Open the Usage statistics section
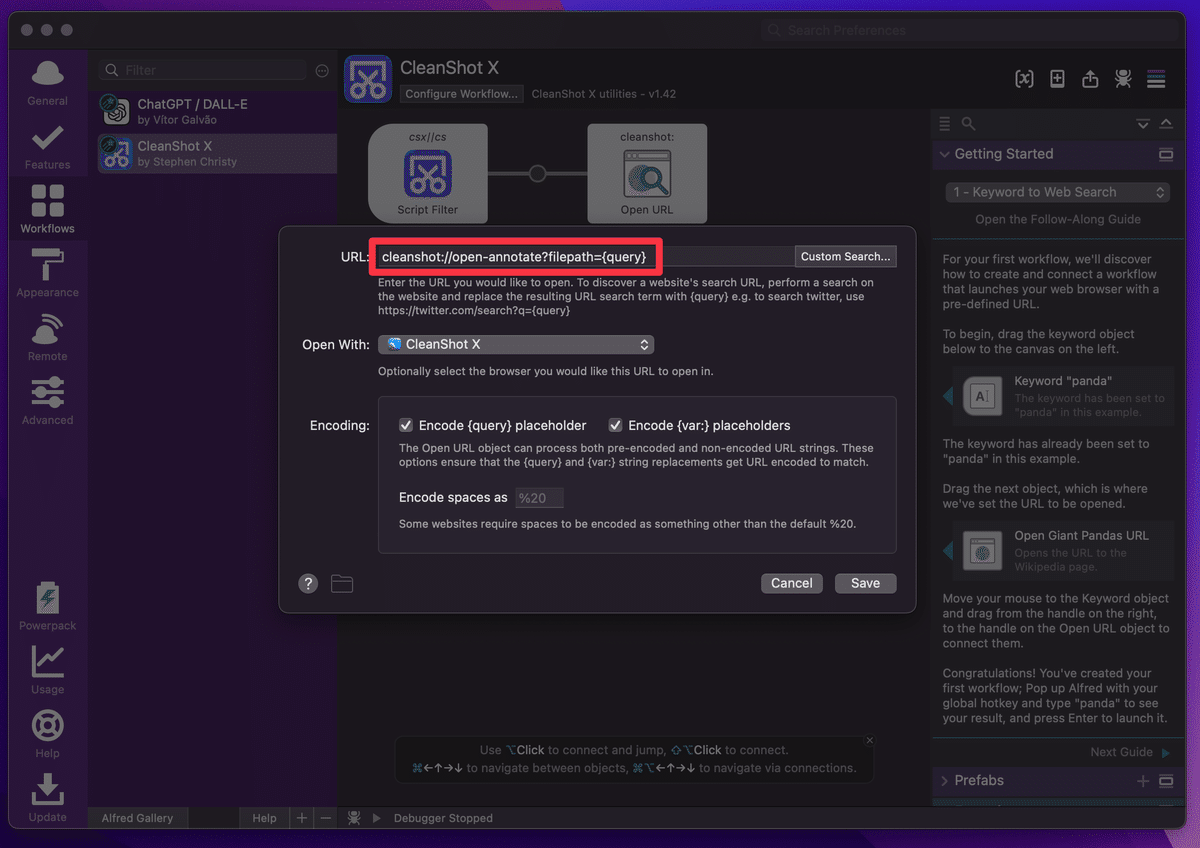 coord(47,670)
